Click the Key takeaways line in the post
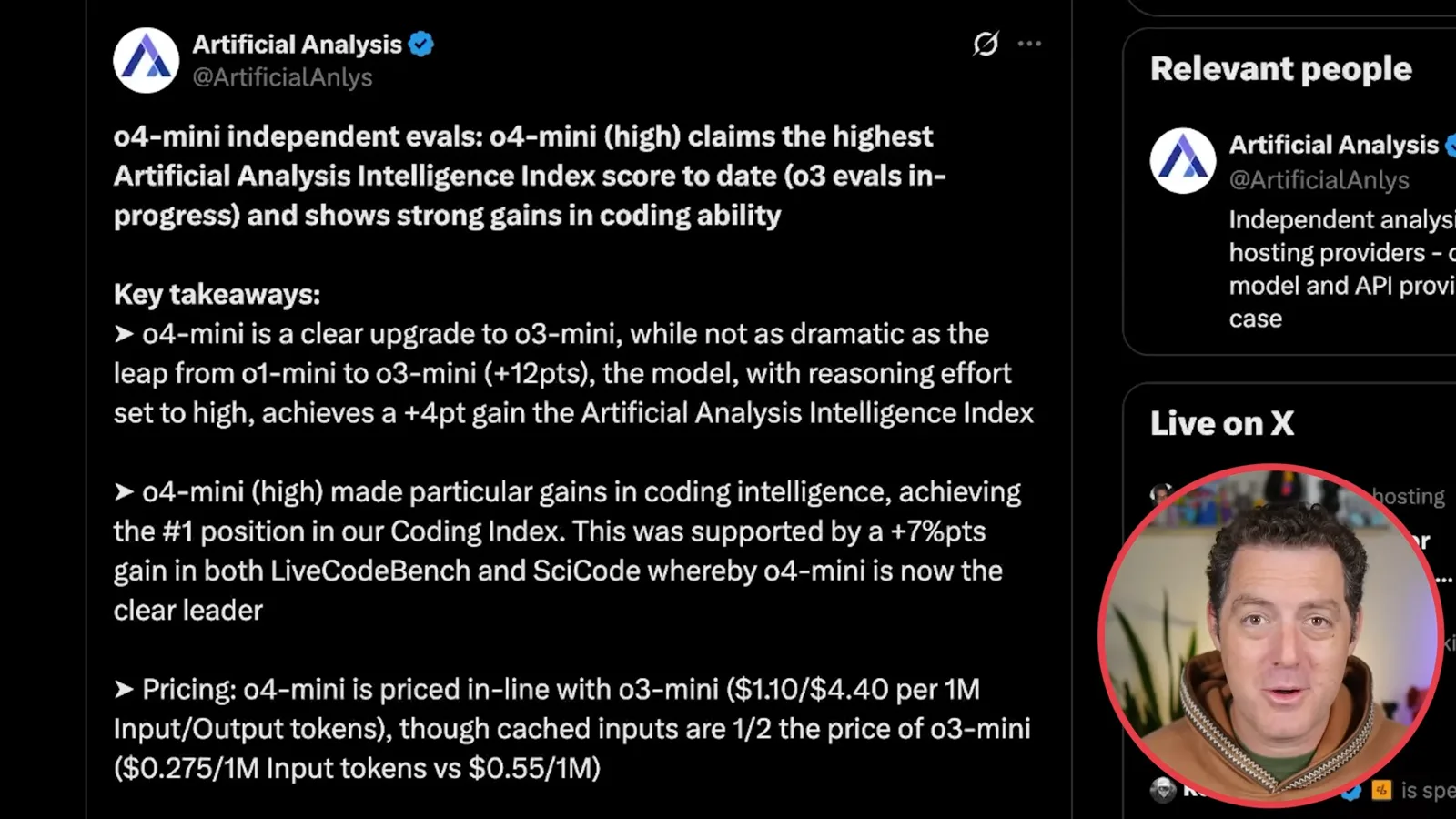This screenshot has height=819, width=1456. (x=217, y=294)
